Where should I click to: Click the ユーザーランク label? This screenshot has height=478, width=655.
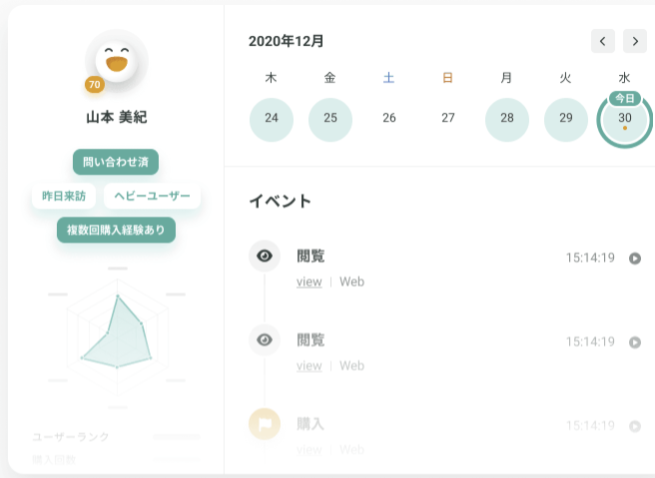pos(71,437)
